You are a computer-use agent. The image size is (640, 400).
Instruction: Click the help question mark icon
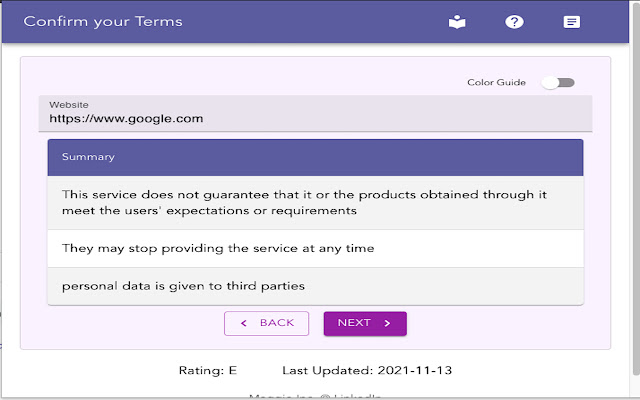pyautogui.click(x=514, y=22)
